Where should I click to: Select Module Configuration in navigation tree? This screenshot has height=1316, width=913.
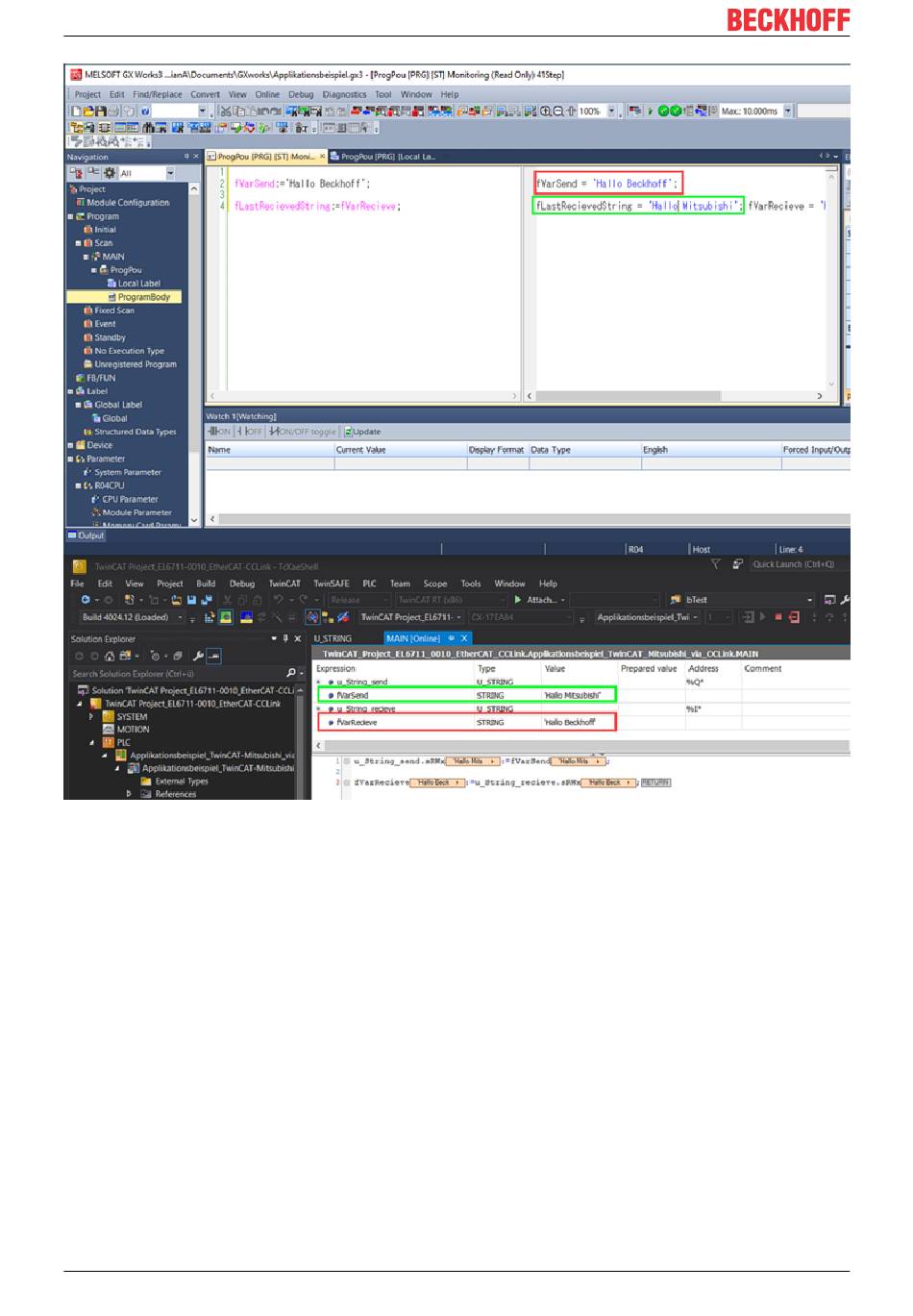coord(128,203)
